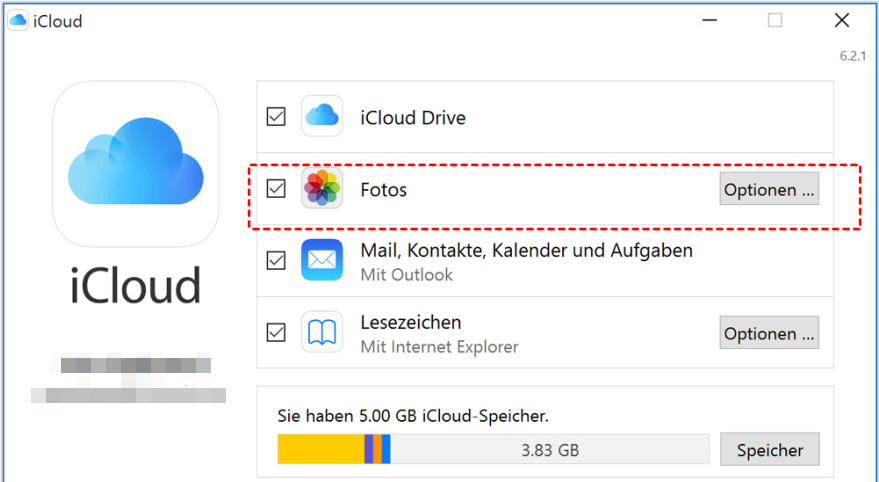Click the Fotos pinwheel icon
The image size is (879, 482).
[x=322, y=189]
